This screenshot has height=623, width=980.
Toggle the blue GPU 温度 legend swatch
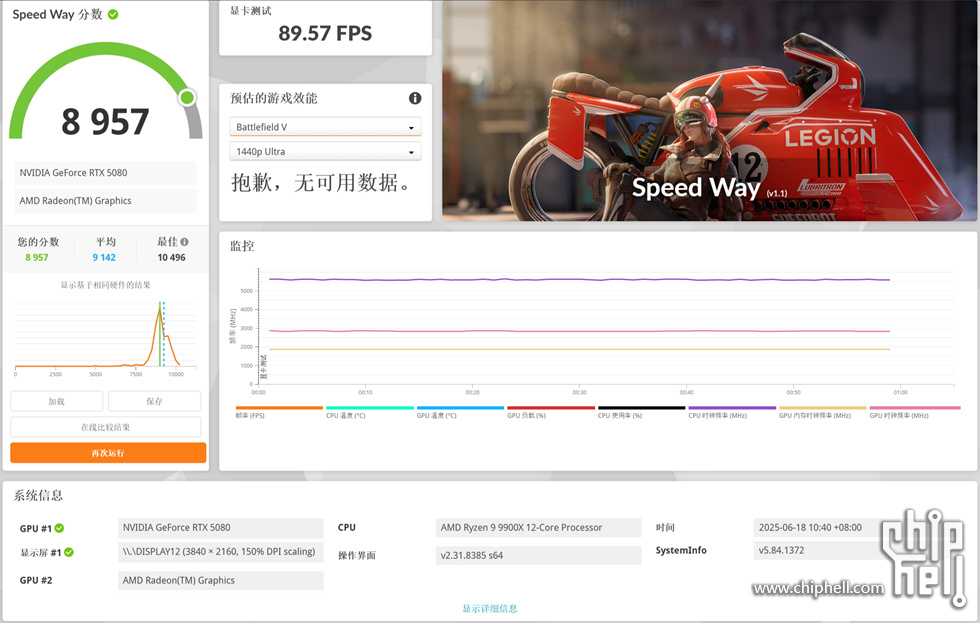click(x=461, y=408)
